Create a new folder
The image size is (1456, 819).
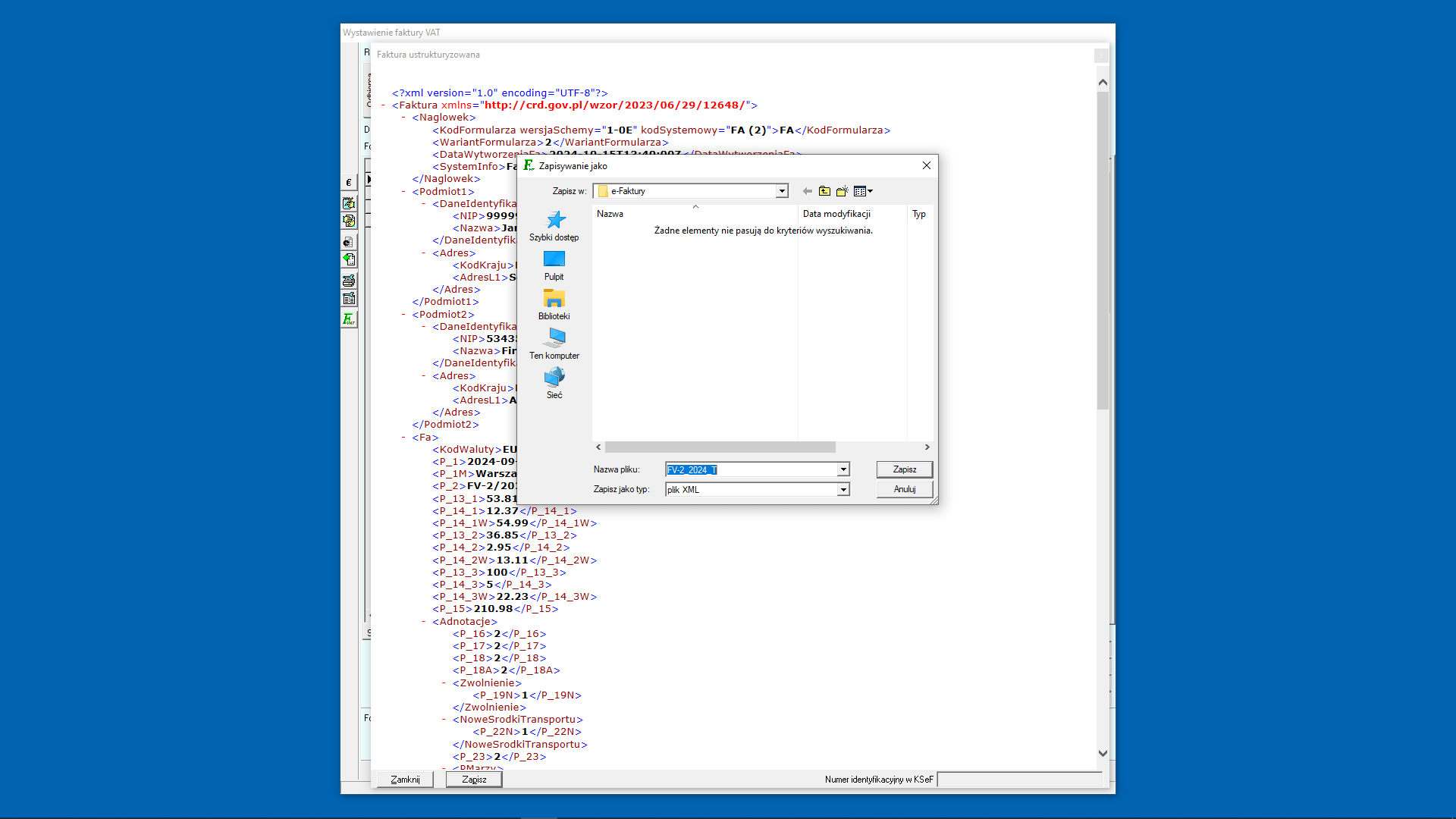[842, 191]
